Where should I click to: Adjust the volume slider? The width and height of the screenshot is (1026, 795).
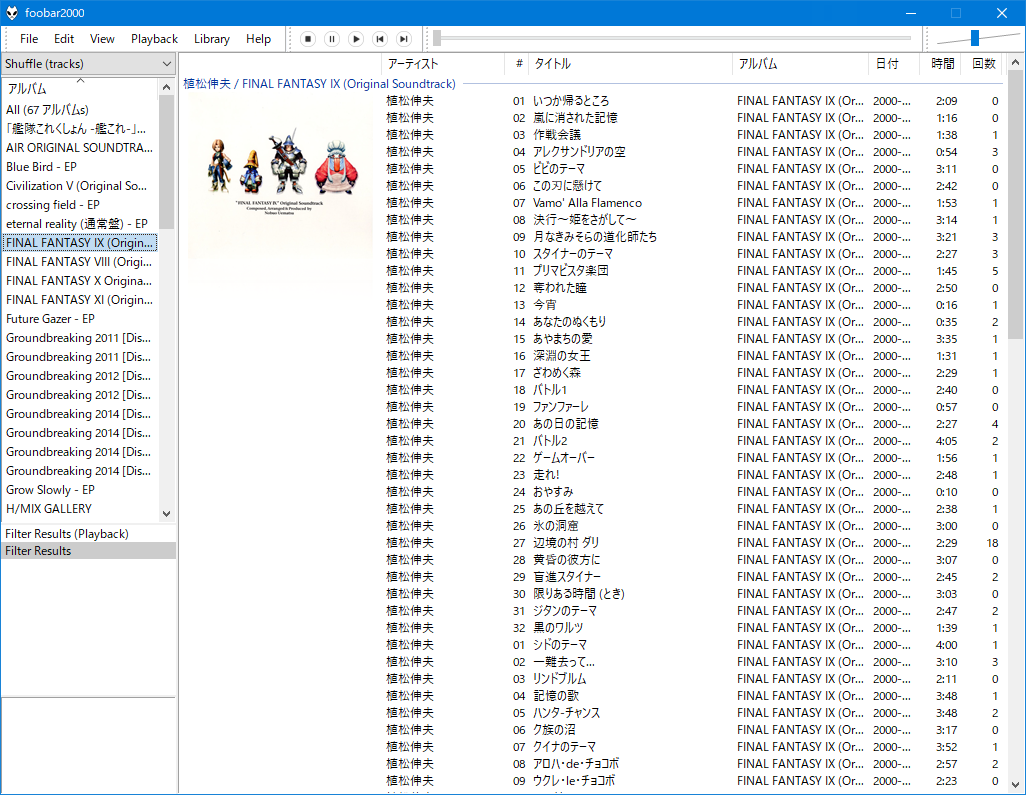coord(975,38)
